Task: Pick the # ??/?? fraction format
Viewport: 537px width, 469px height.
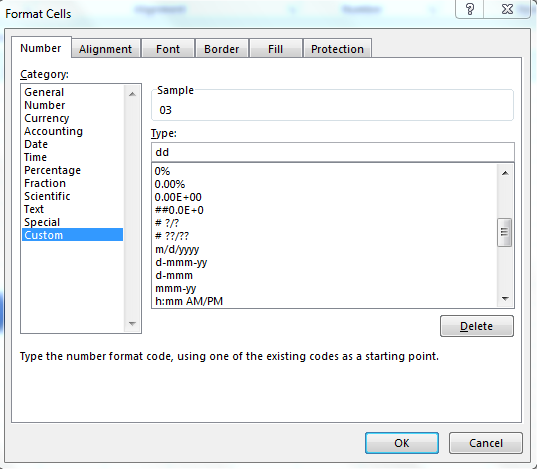Action: (x=325, y=236)
